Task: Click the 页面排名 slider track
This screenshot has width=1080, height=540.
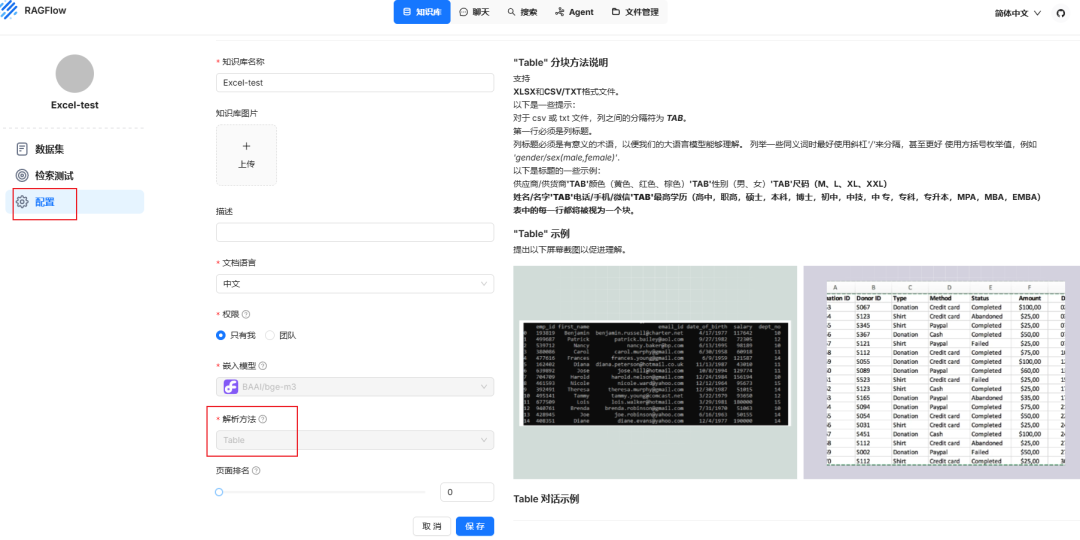Action: [321, 492]
